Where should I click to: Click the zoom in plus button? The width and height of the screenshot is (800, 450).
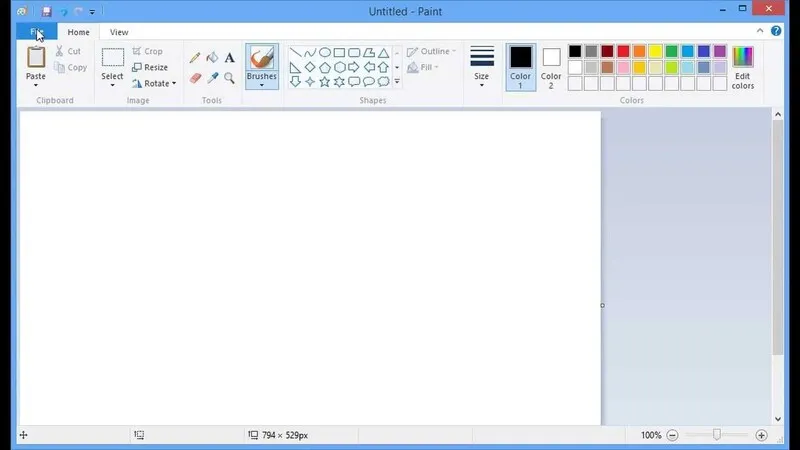(761, 435)
